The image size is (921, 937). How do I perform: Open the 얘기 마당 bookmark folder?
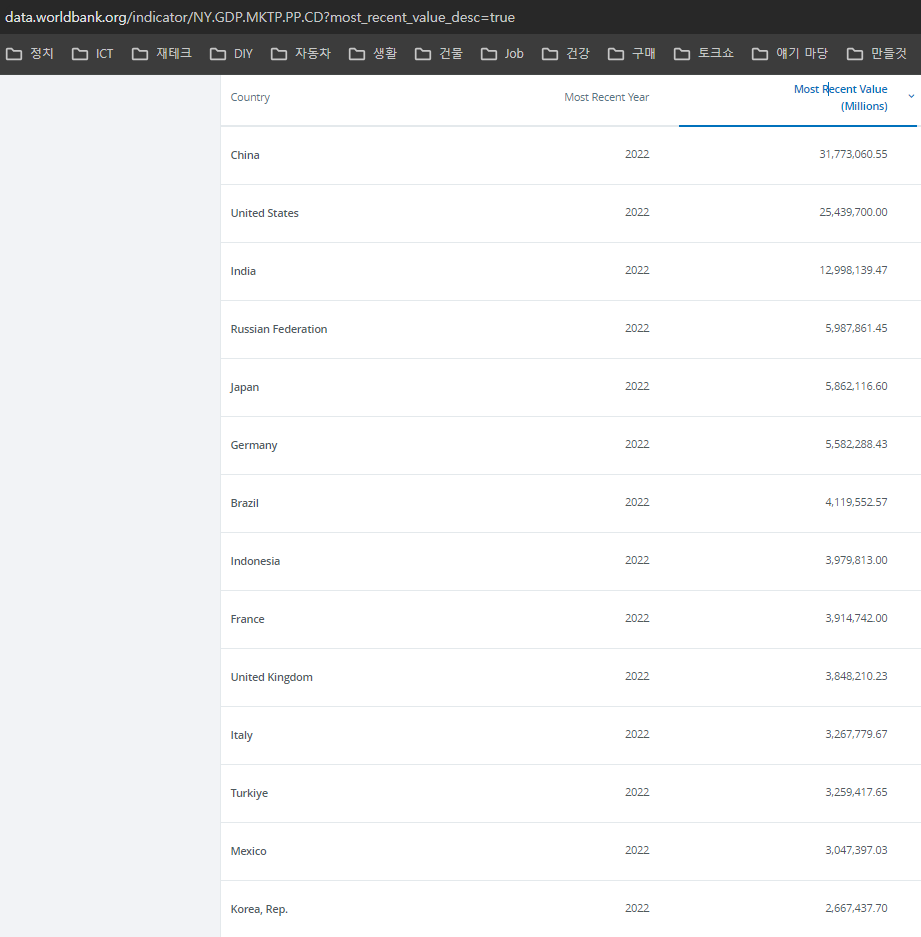(790, 54)
